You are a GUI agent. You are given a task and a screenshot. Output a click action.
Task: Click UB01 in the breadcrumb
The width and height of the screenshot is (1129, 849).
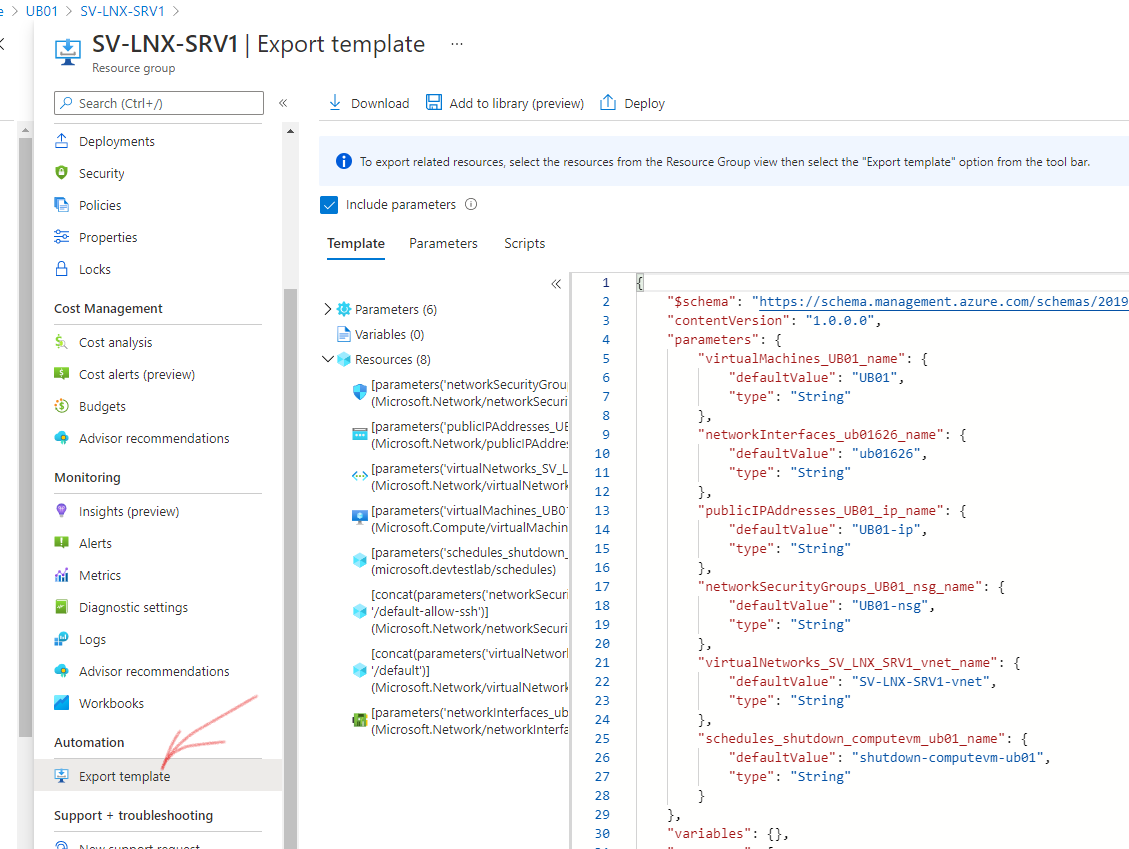pos(42,11)
